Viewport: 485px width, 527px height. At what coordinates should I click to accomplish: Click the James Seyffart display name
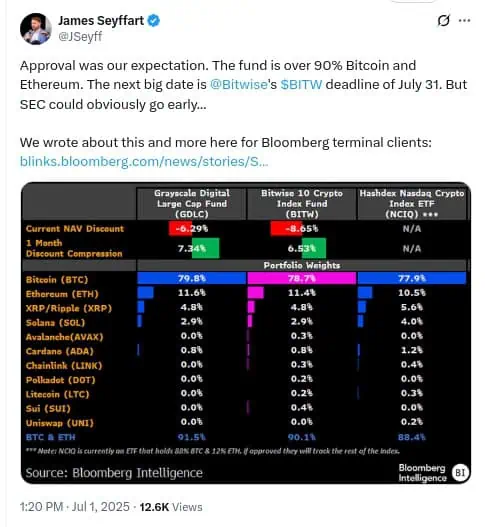pos(101,21)
